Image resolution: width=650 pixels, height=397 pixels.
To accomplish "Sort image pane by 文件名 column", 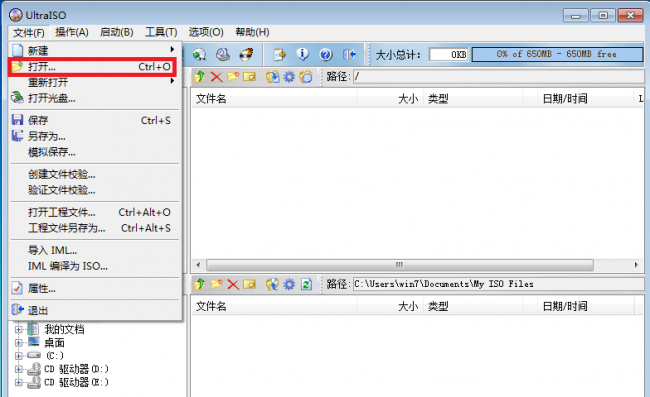I will coord(274,99).
